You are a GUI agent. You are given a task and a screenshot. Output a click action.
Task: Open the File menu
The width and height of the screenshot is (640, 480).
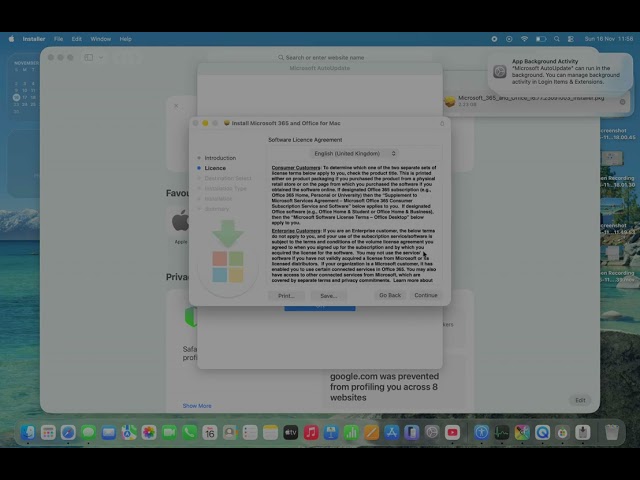click(58, 39)
